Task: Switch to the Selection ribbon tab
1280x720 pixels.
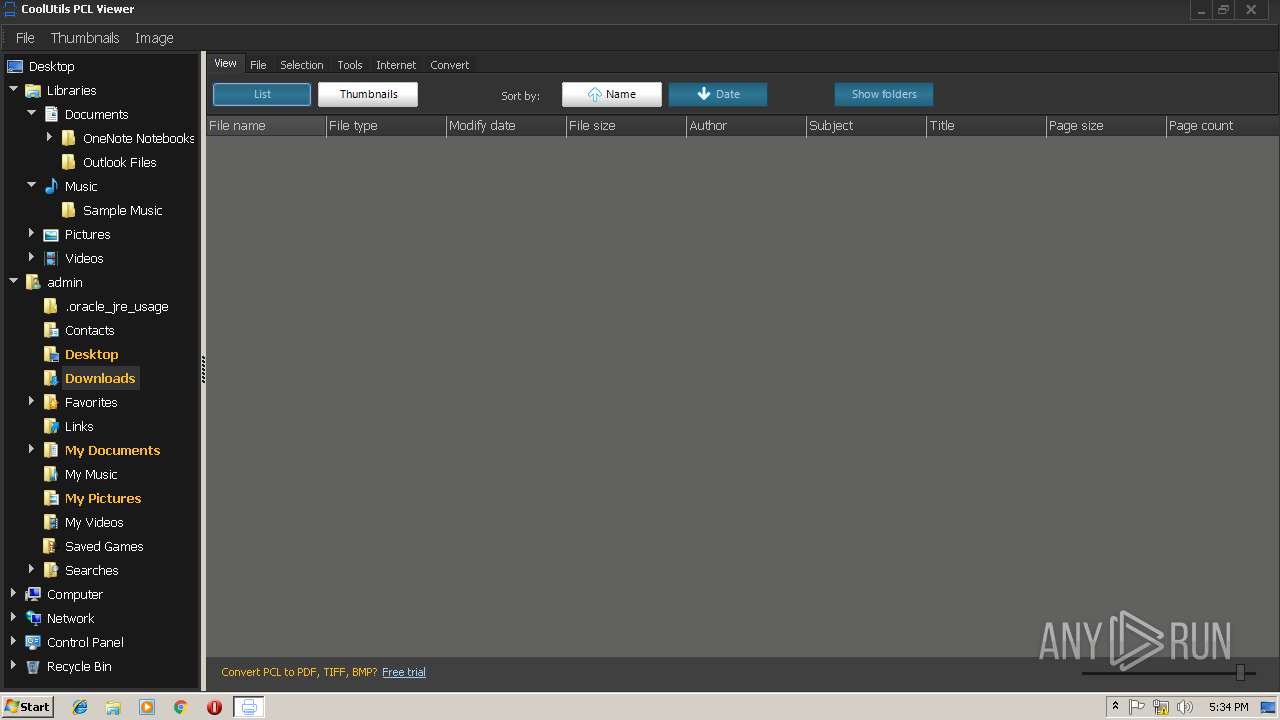Action: coord(301,65)
